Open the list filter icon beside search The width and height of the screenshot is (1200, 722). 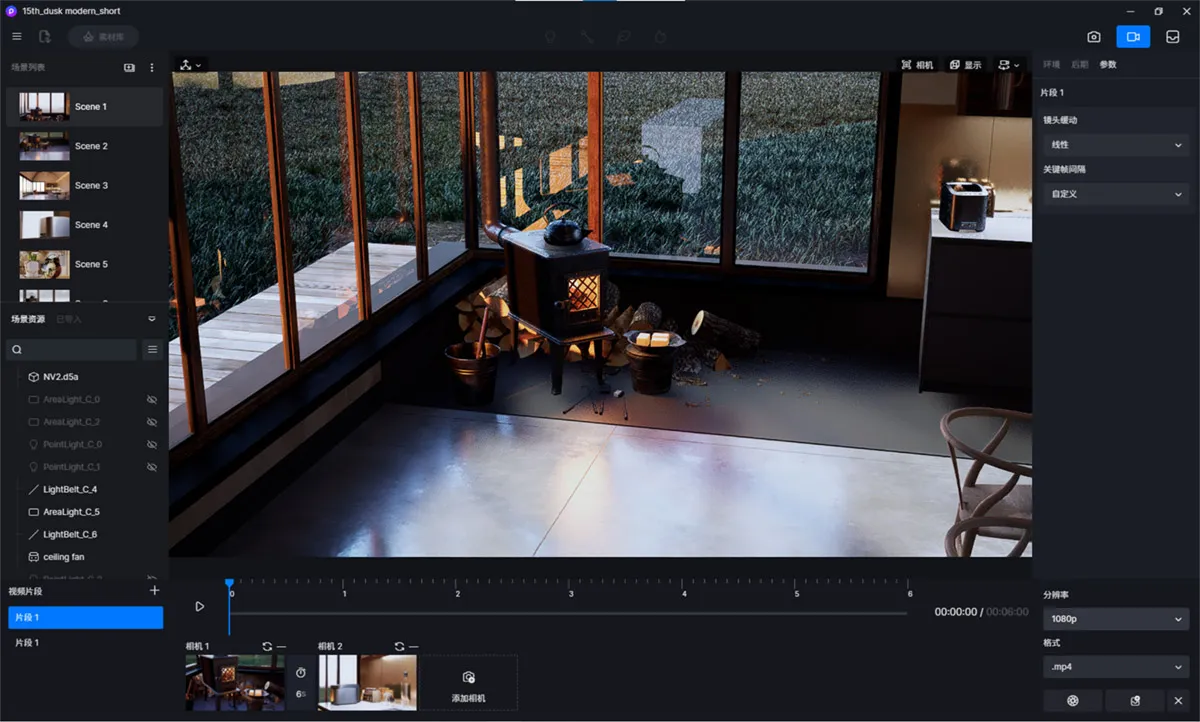(x=152, y=350)
